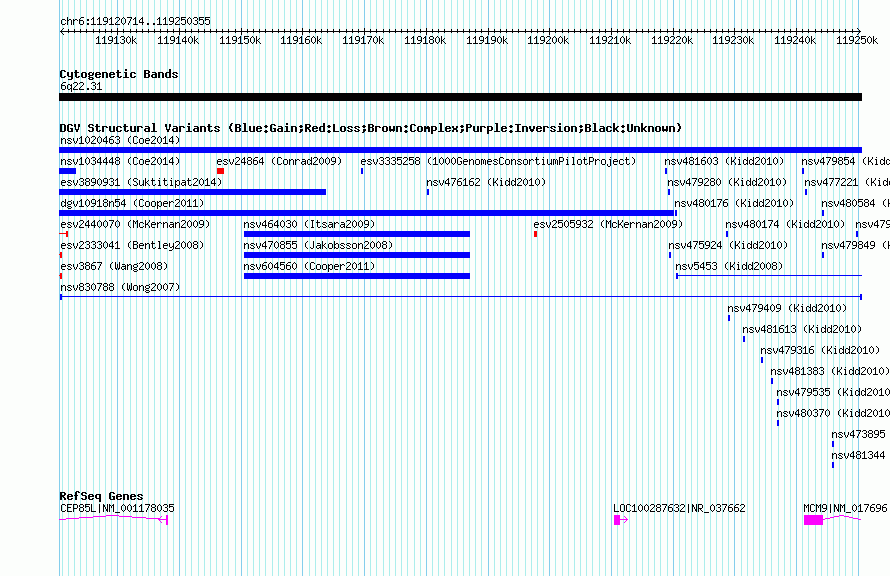Click the 119250k ruler tick label
Screen dimensions: 890x576
pyautogui.click(x=857, y=40)
